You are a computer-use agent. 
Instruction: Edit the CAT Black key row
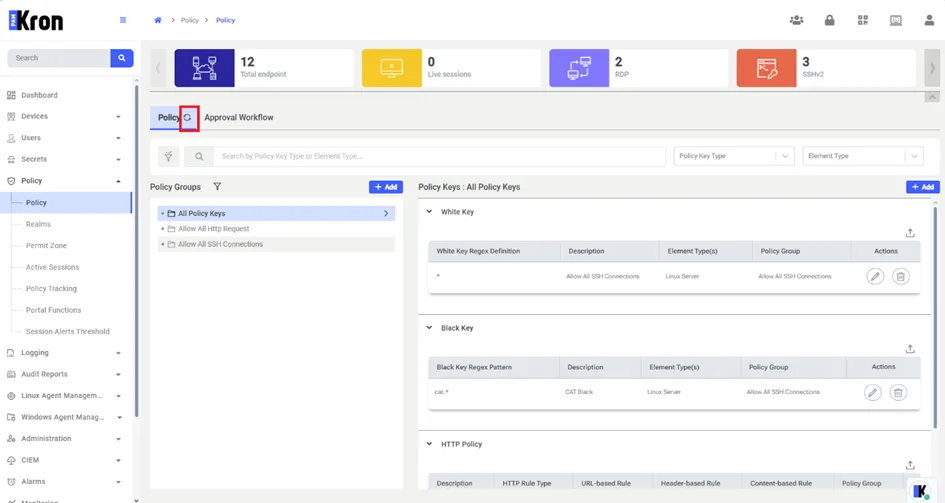(x=873, y=393)
